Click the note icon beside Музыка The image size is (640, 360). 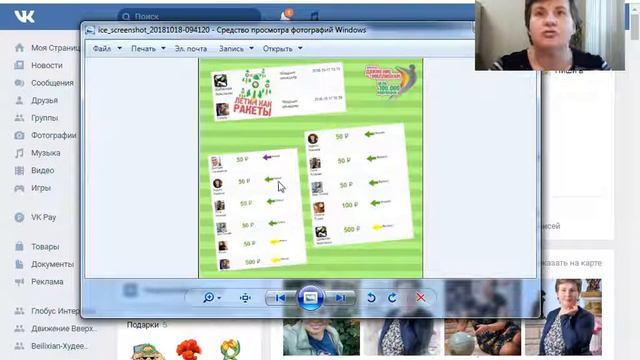point(19,153)
